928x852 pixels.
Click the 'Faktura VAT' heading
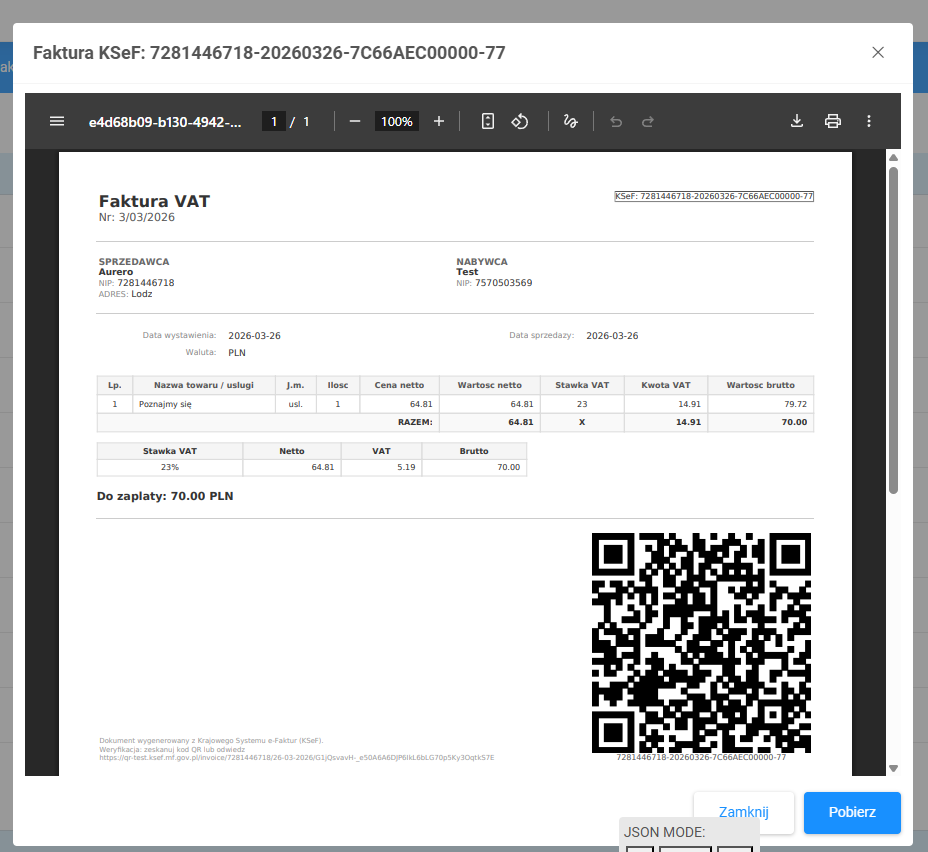coord(154,201)
